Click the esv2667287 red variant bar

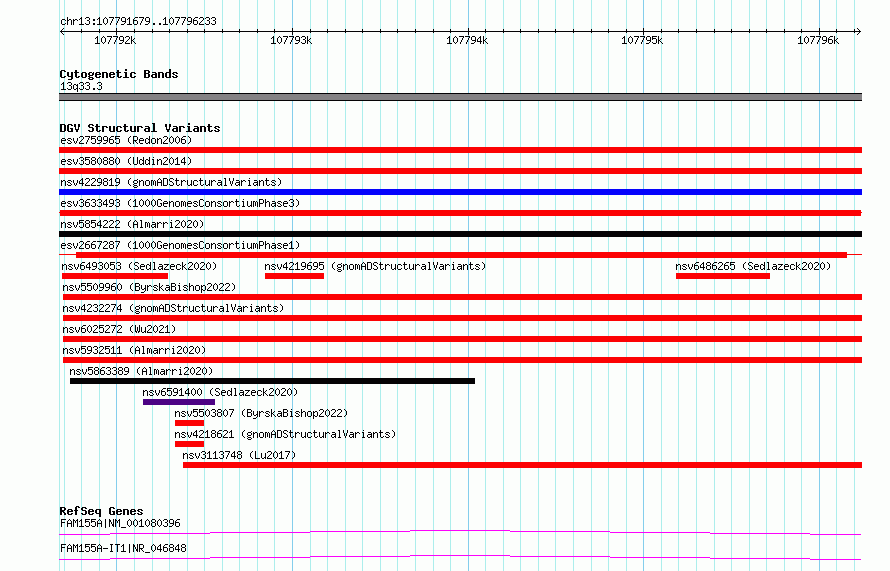coord(461,255)
